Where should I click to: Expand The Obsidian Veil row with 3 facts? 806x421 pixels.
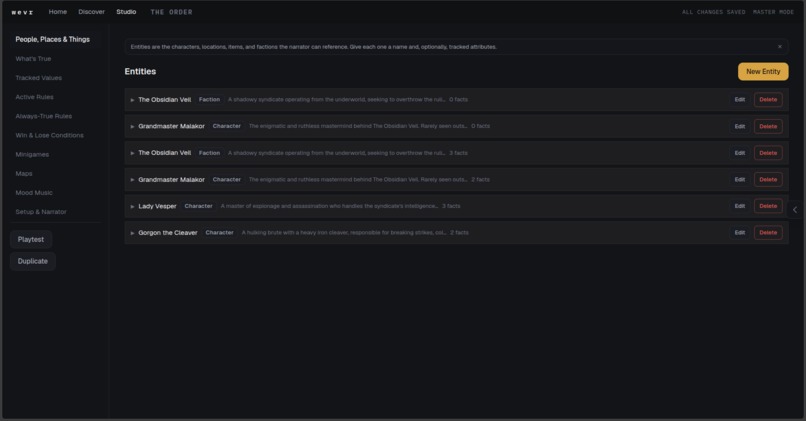[132, 153]
